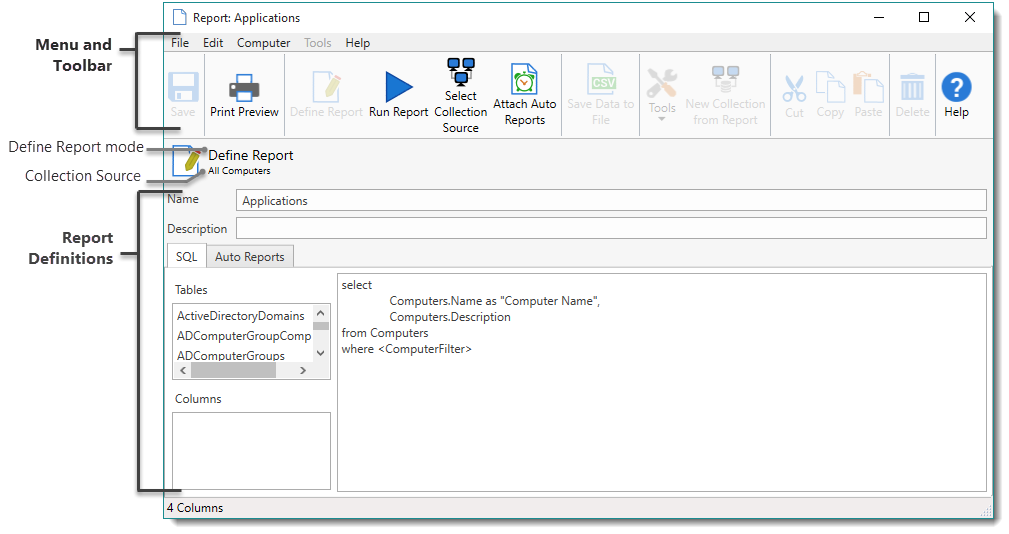The width and height of the screenshot is (1009, 534).
Task: Click the Define Report pencil icon in toolbar
Action: click(326, 87)
